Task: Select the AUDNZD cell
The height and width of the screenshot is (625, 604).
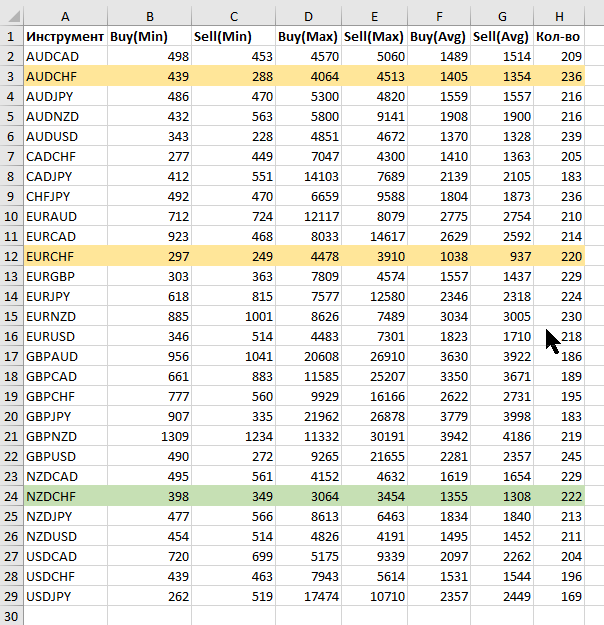Action: (65, 116)
